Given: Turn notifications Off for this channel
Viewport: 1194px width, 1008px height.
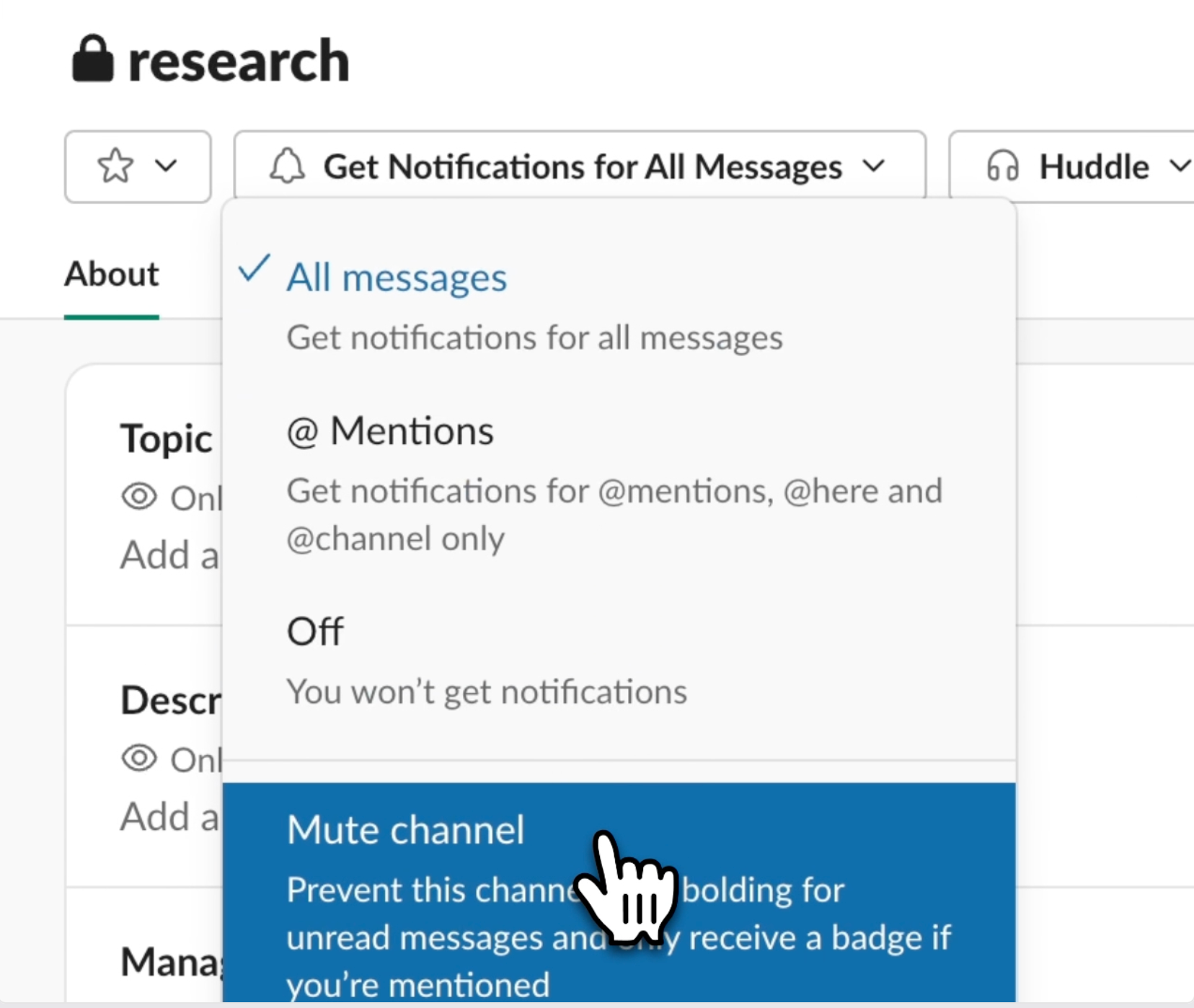Looking at the screenshot, I should pos(315,632).
